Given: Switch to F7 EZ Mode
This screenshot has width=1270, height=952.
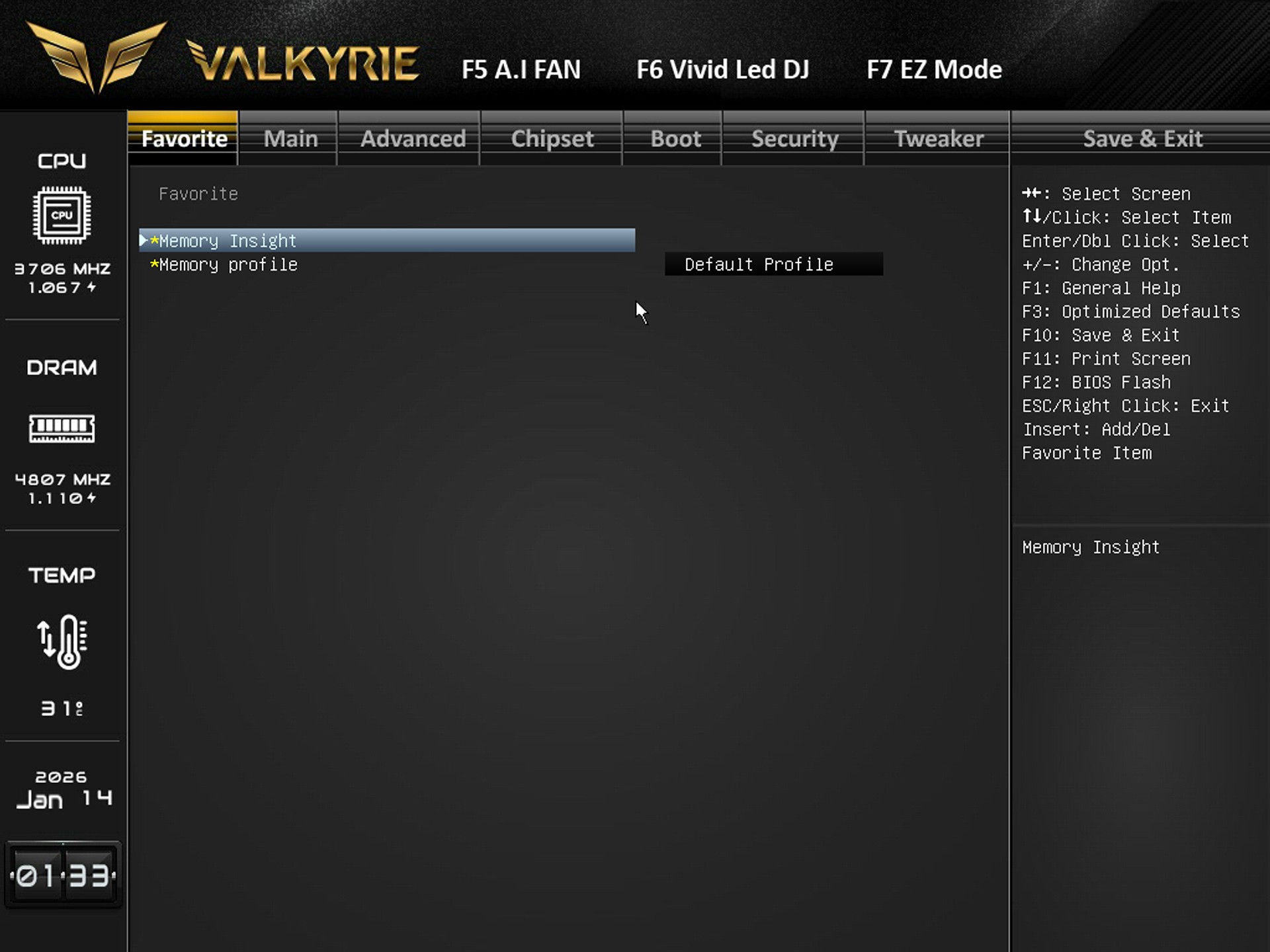Looking at the screenshot, I should coord(933,69).
